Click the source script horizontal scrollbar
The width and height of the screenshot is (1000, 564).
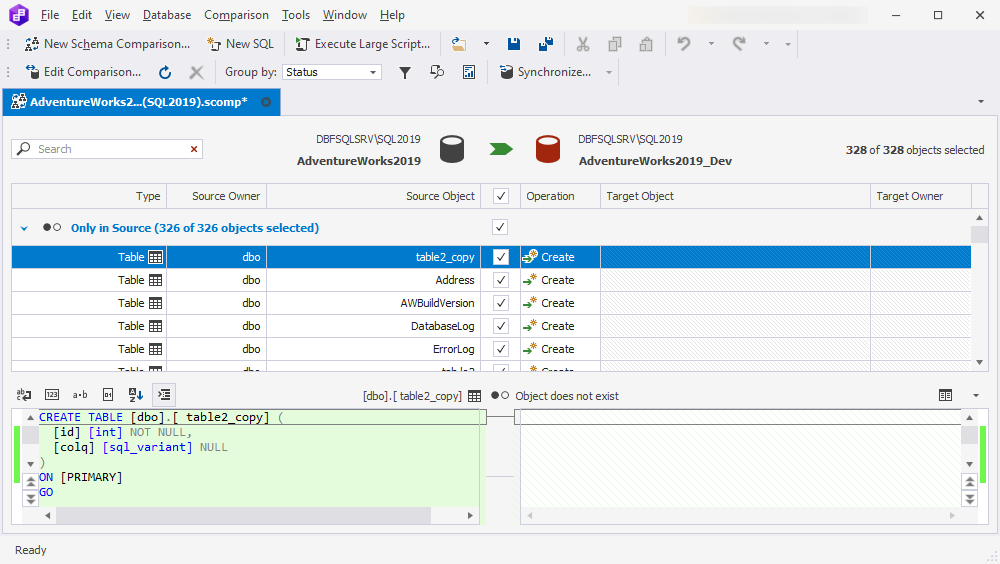(x=258, y=516)
